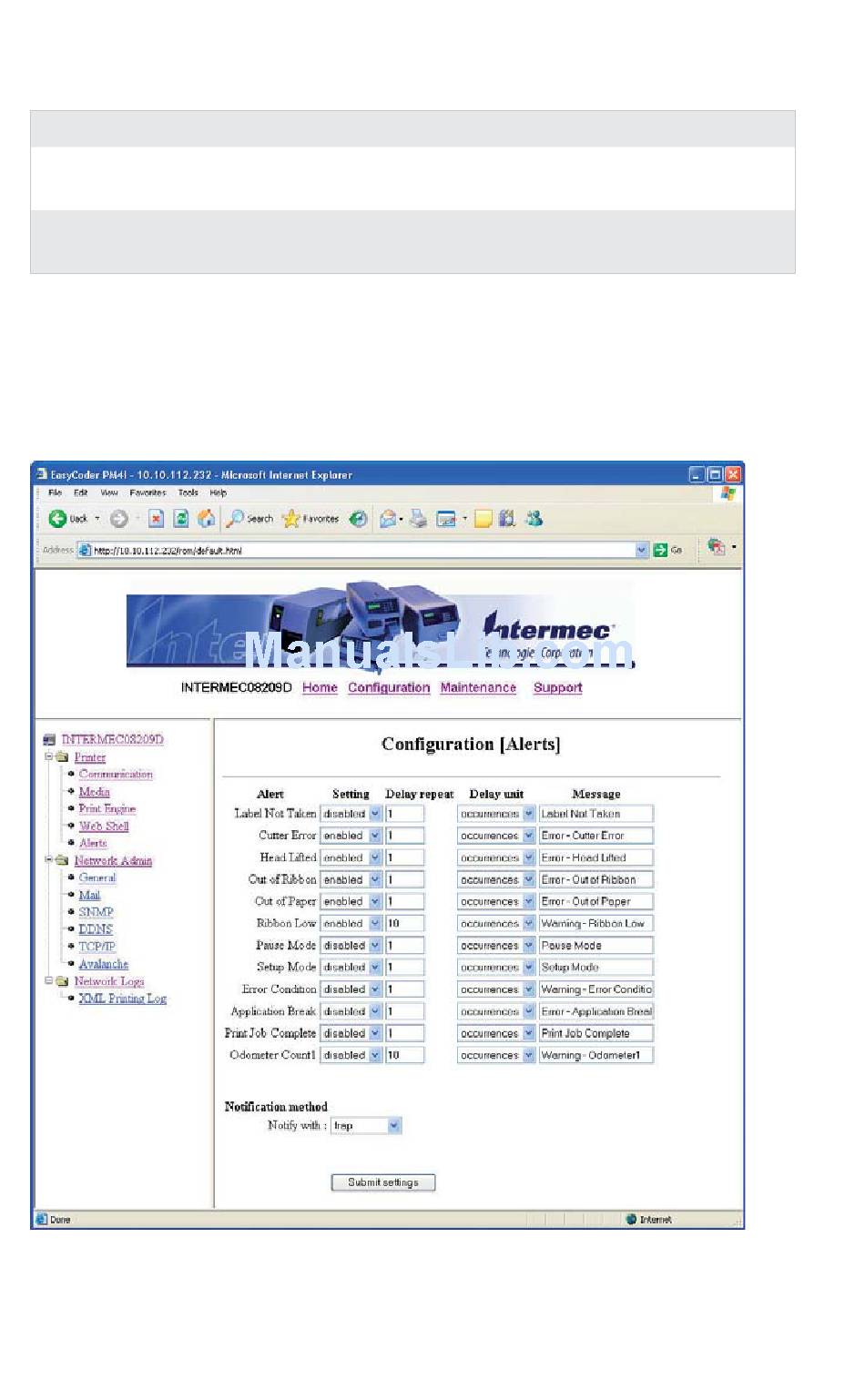Click the History icon in toolbar
The height and width of the screenshot is (1400, 865).
pyautogui.click(x=358, y=518)
